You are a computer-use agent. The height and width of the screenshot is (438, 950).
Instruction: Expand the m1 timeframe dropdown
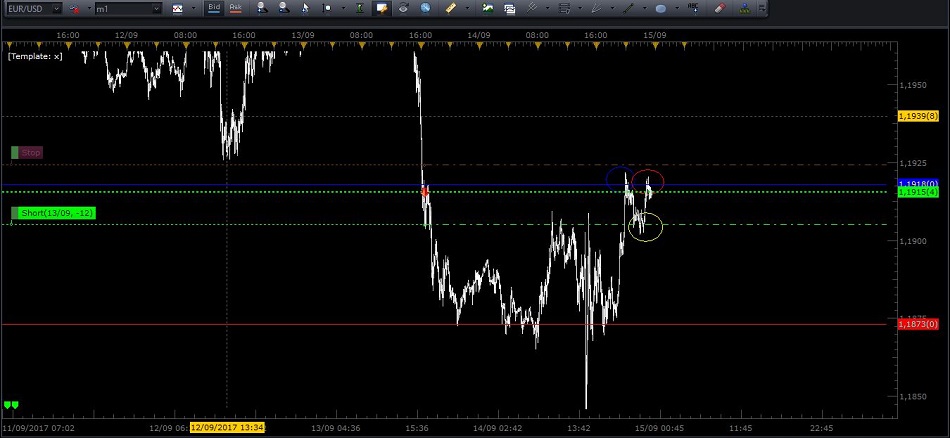coord(156,8)
